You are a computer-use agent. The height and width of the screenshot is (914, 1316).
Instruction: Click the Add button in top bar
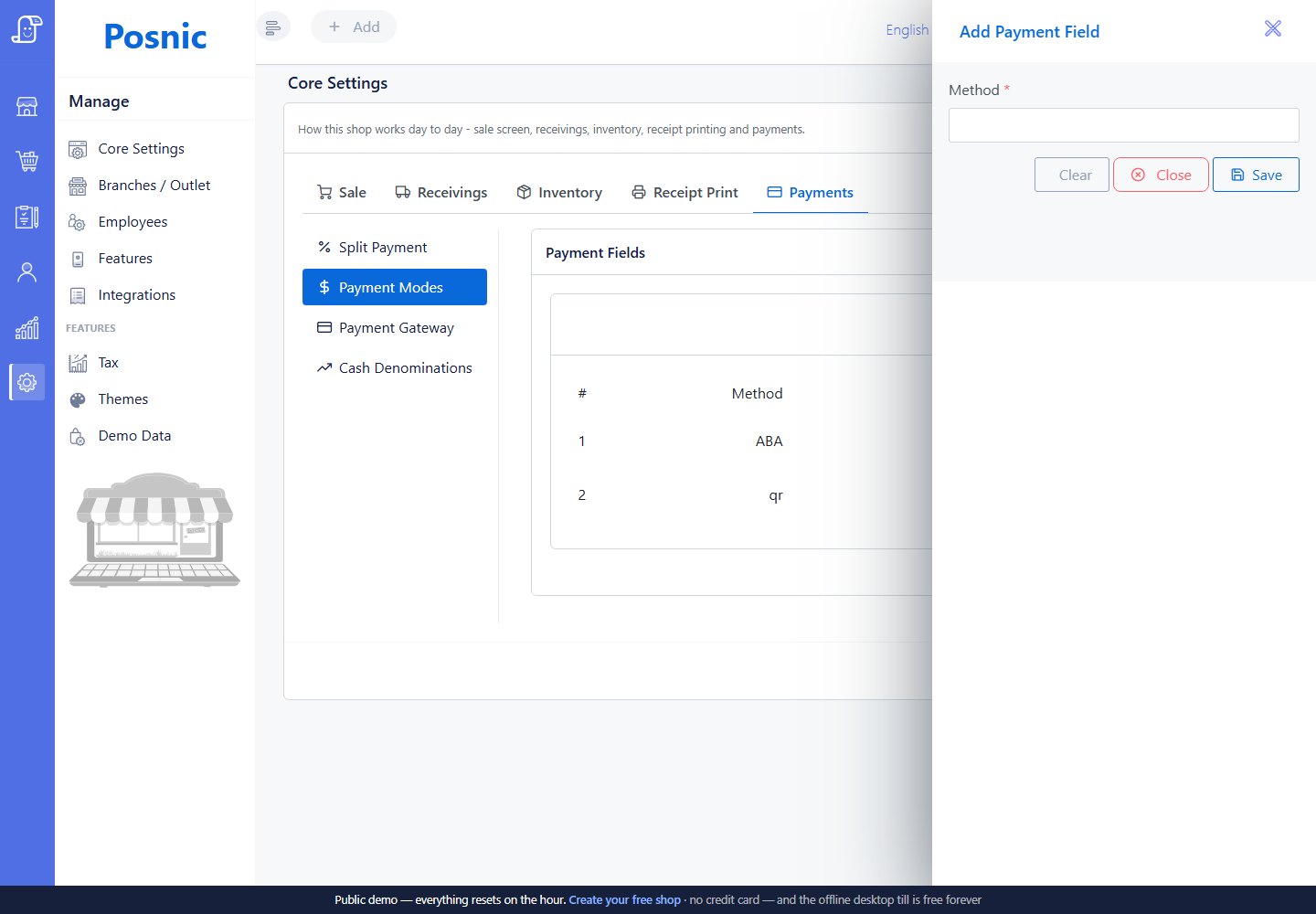(x=354, y=27)
